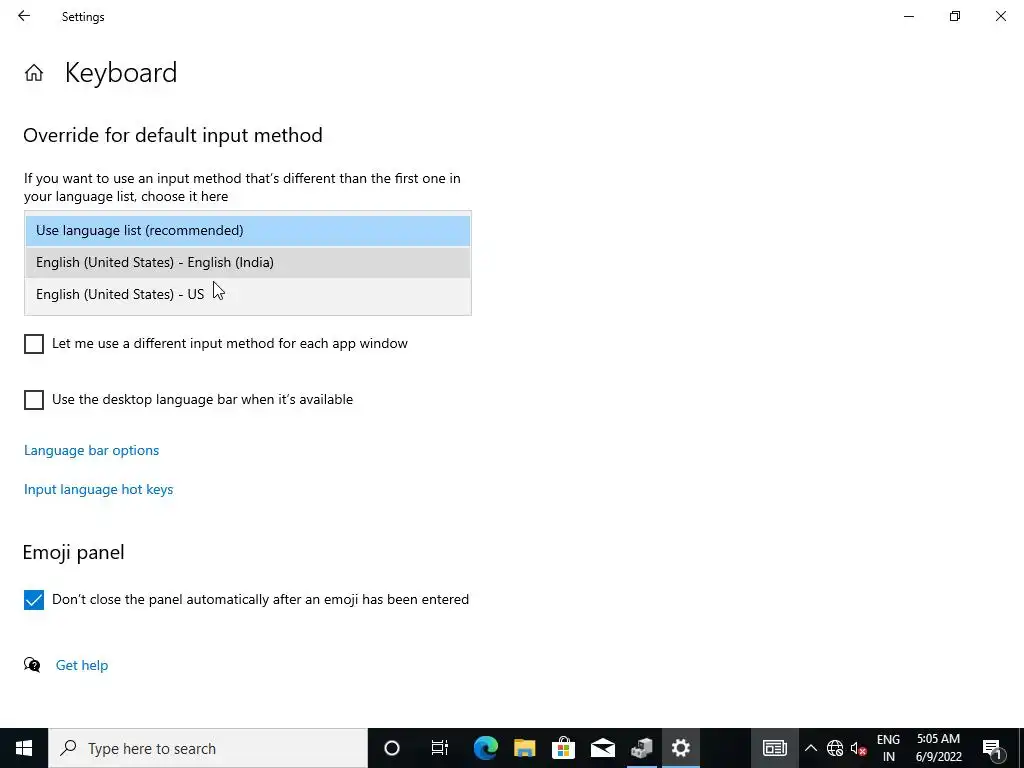Focus the Type here to search box
This screenshot has width=1024, height=768.
coord(208,748)
